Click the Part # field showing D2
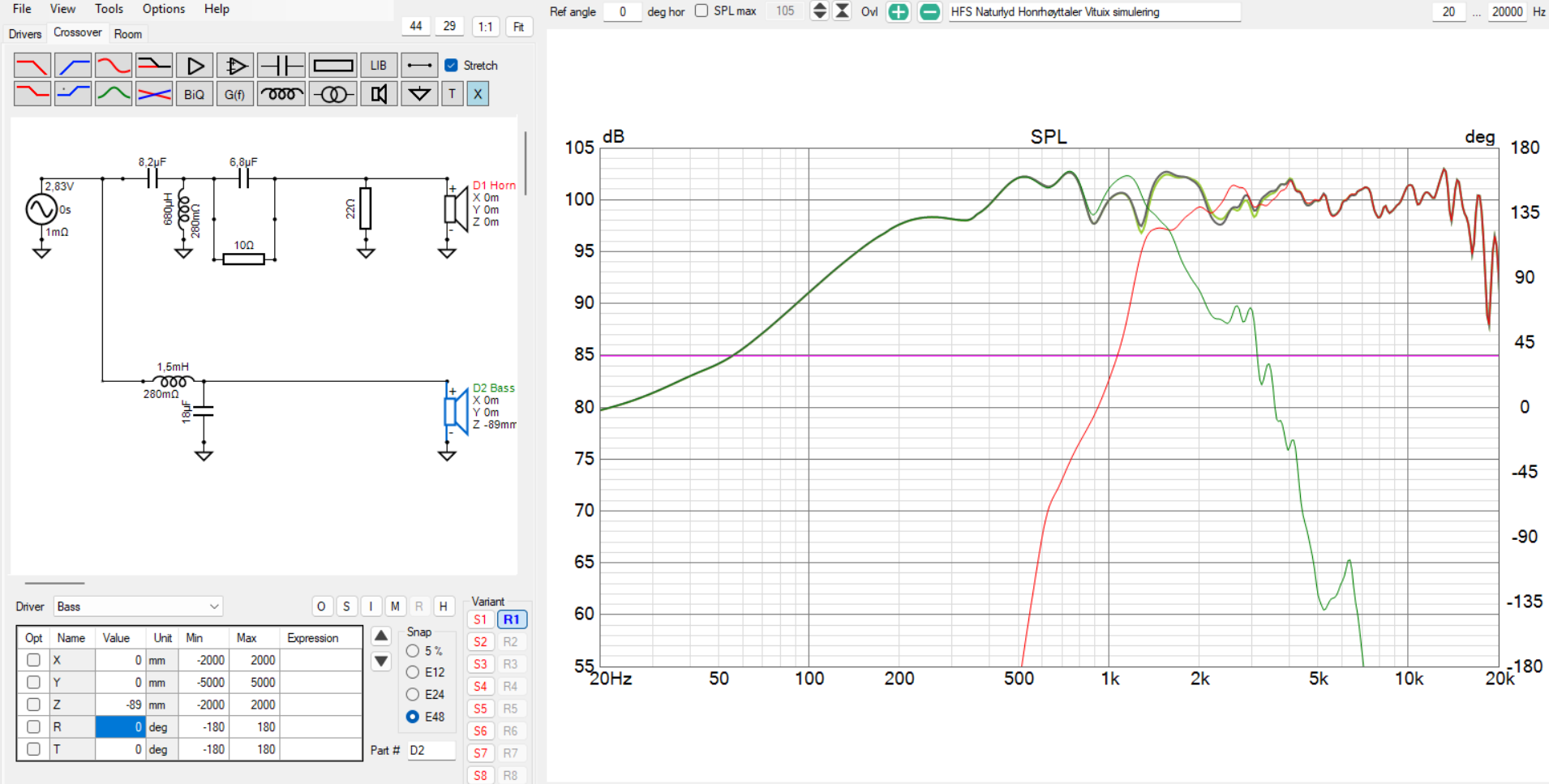 click(431, 750)
